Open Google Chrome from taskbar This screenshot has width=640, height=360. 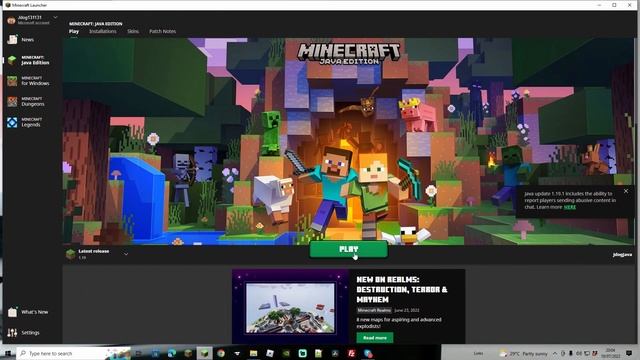point(221,353)
